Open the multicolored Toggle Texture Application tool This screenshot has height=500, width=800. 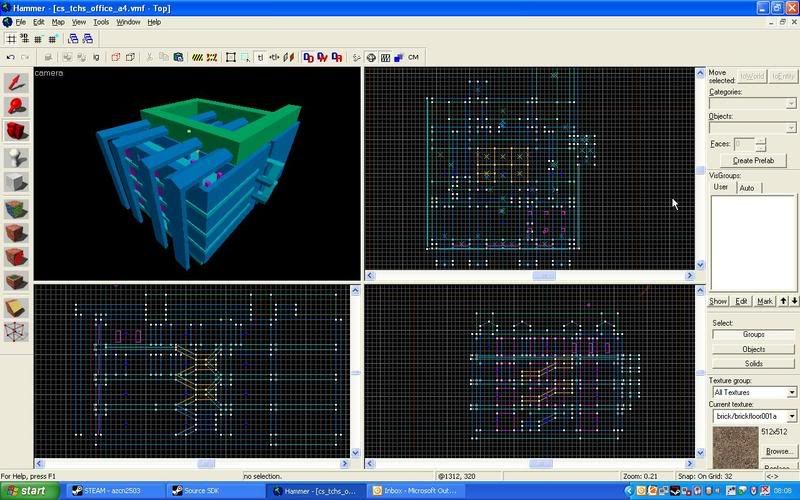[x=16, y=209]
